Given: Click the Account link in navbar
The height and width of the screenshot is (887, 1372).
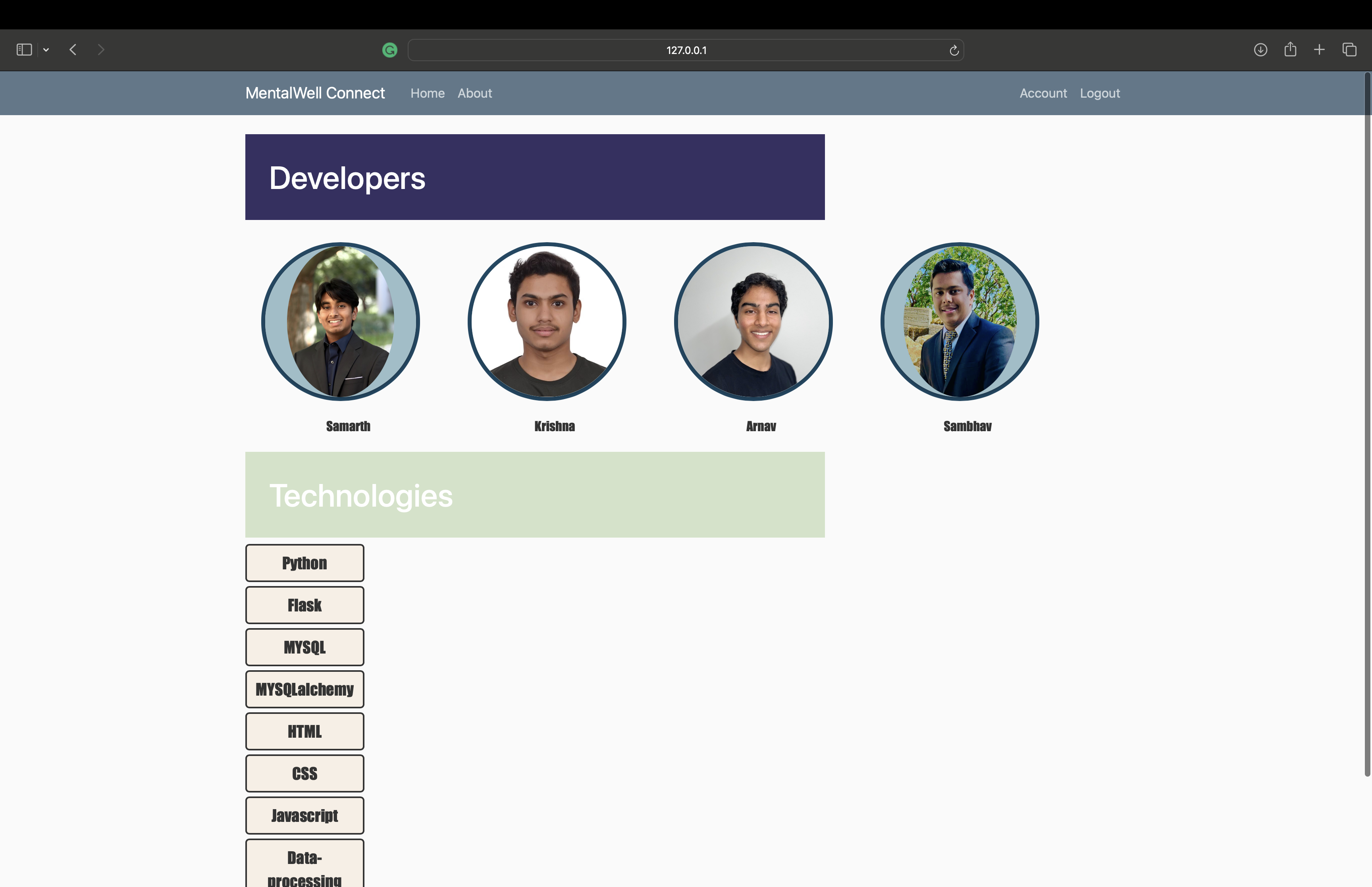Looking at the screenshot, I should 1042,93.
